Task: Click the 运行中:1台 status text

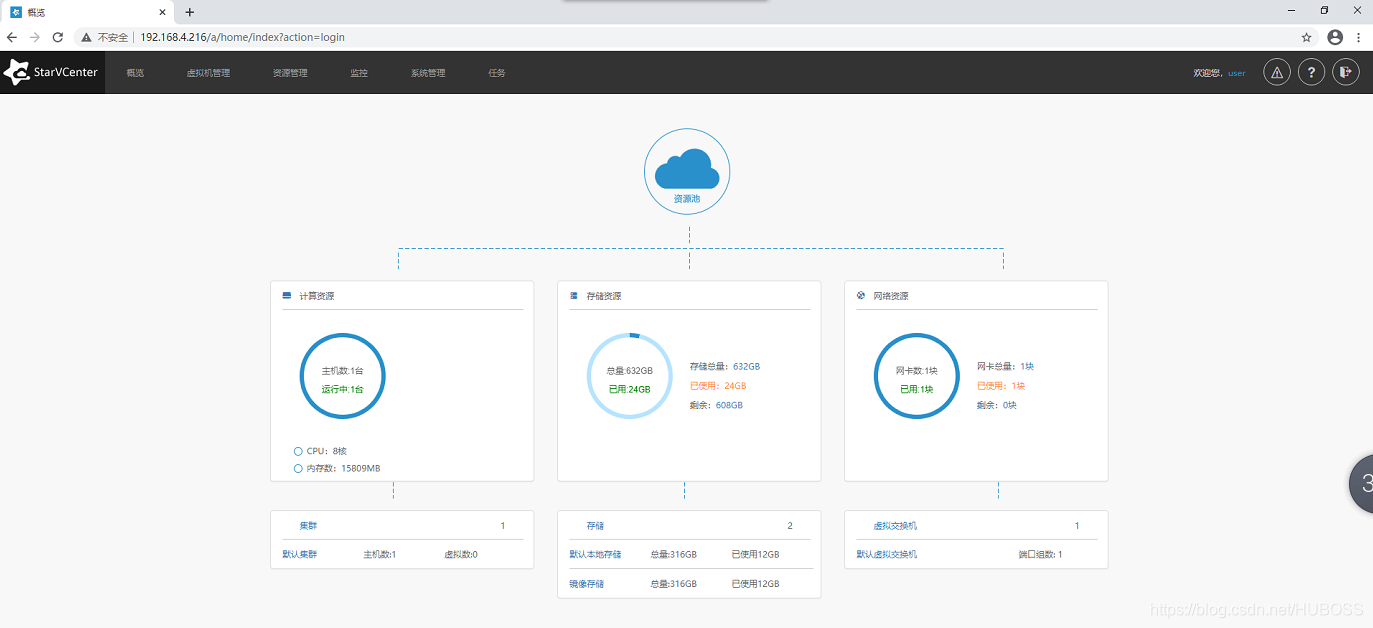Action: (x=343, y=389)
